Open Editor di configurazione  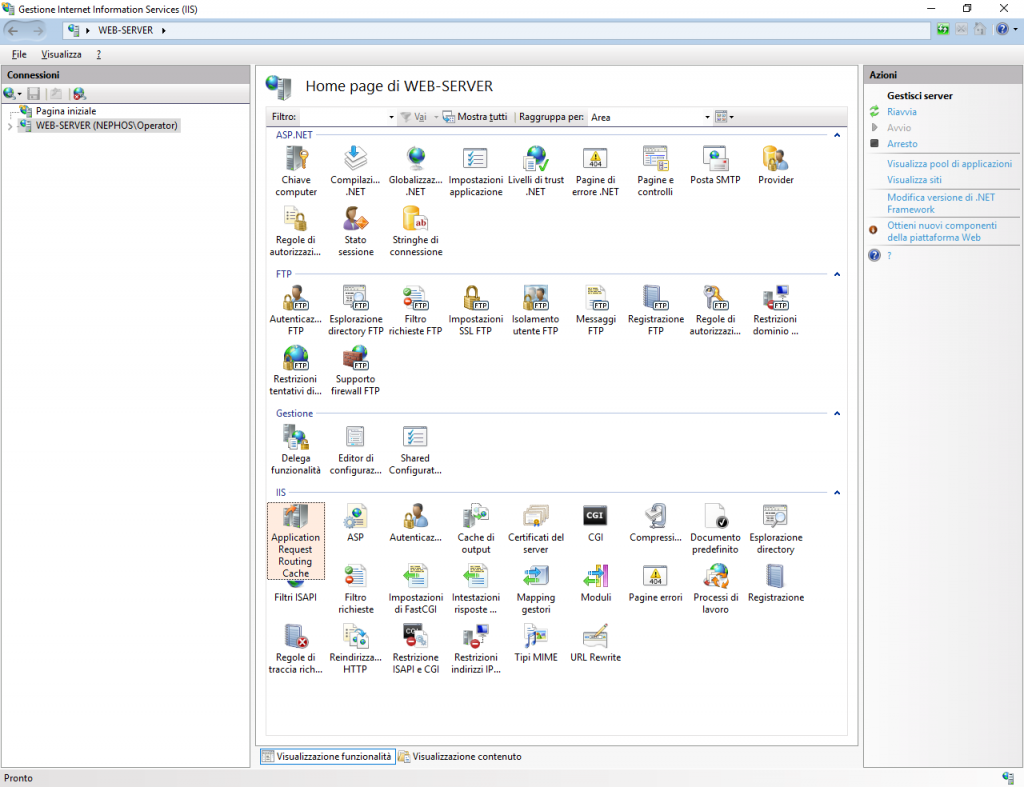pos(355,449)
